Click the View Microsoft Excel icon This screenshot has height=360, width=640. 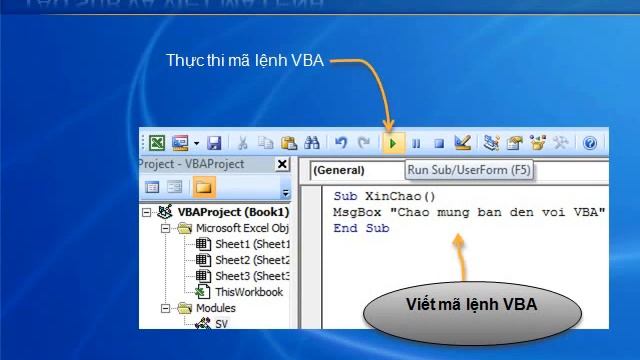pyautogui.click(x=157, y=143)
